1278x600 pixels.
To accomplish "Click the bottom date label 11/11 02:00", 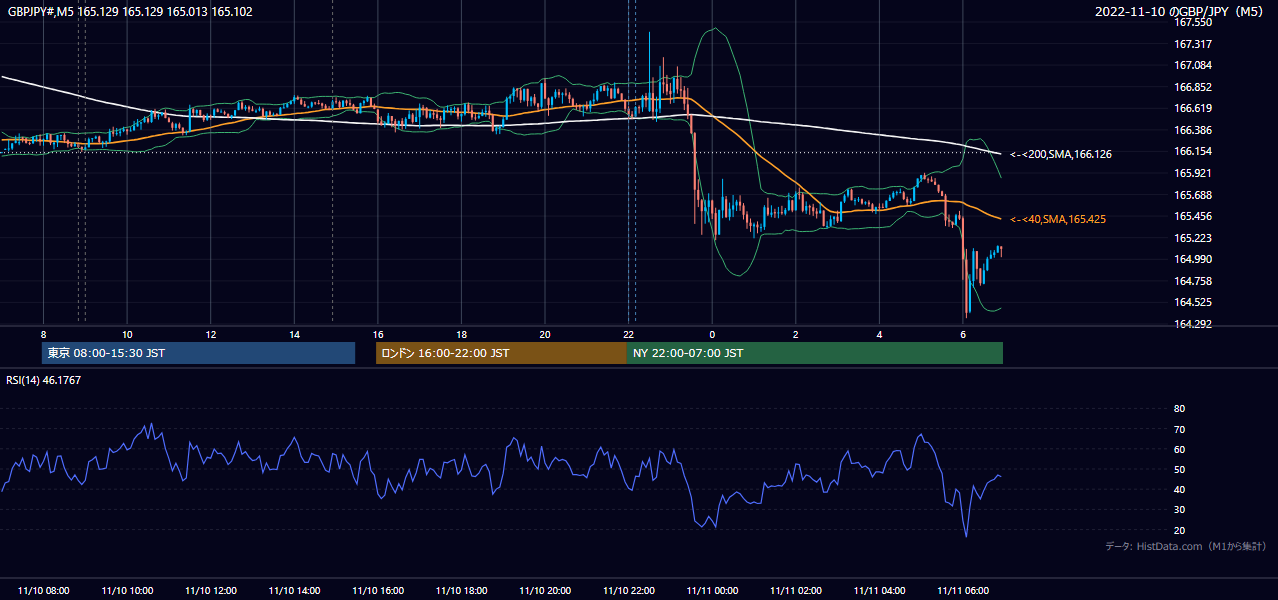I will click(796, 591).
